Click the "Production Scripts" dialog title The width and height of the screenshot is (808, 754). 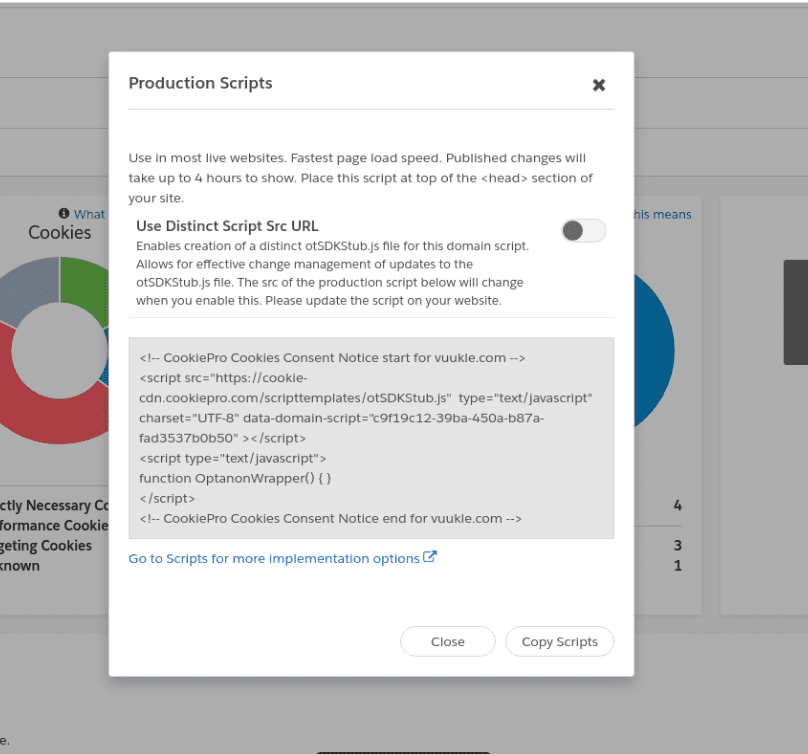200,83
